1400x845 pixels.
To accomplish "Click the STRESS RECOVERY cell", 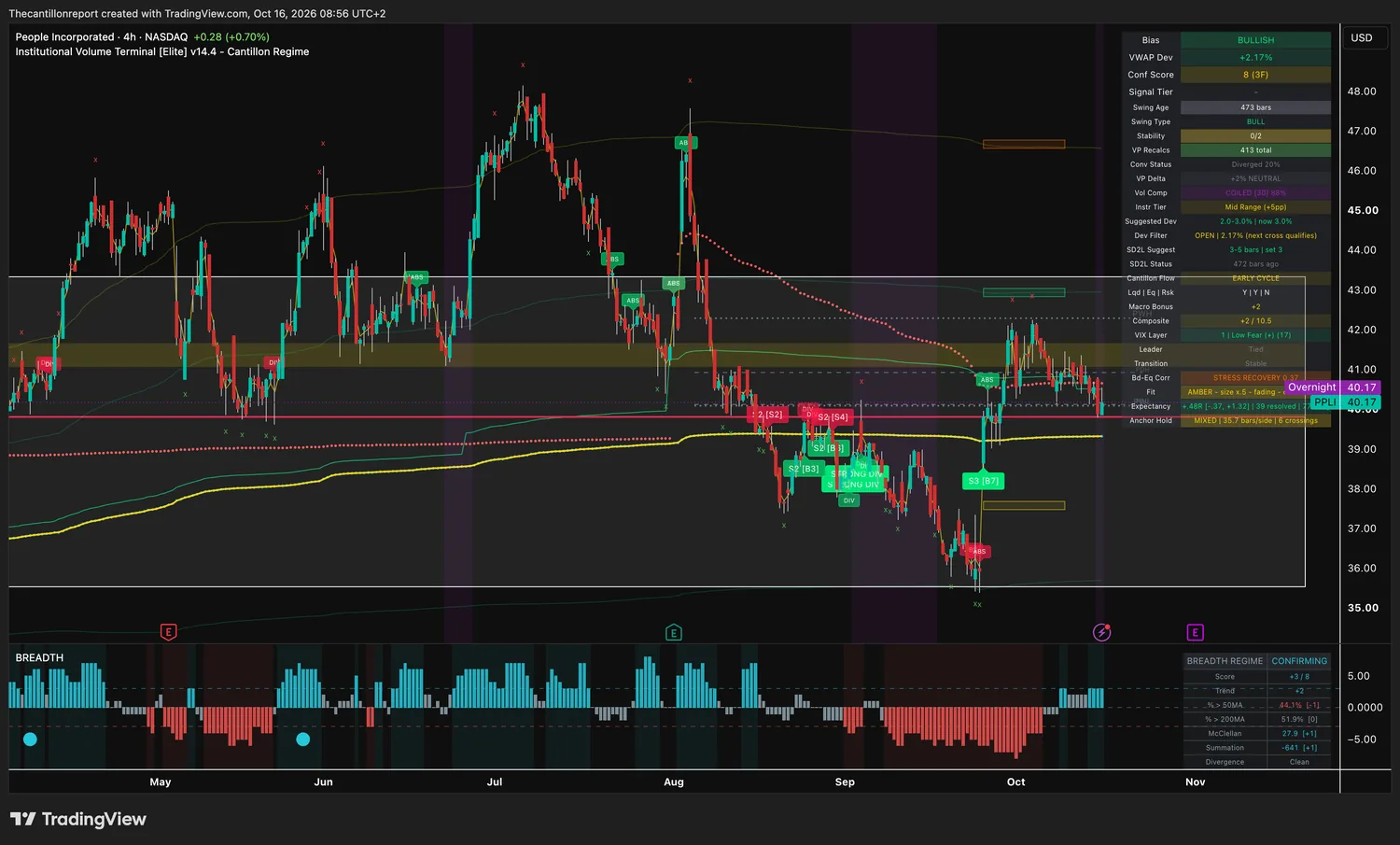I will [1255, 378].
